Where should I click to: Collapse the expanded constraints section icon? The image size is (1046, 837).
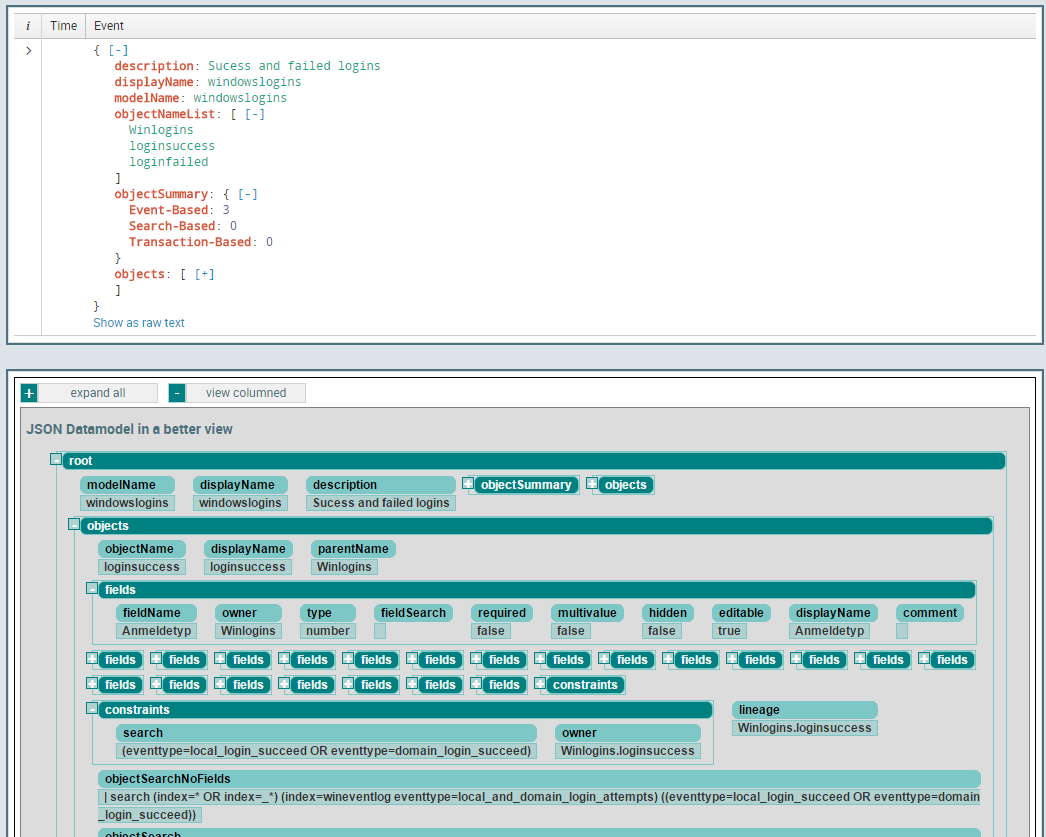pos(92,708)
